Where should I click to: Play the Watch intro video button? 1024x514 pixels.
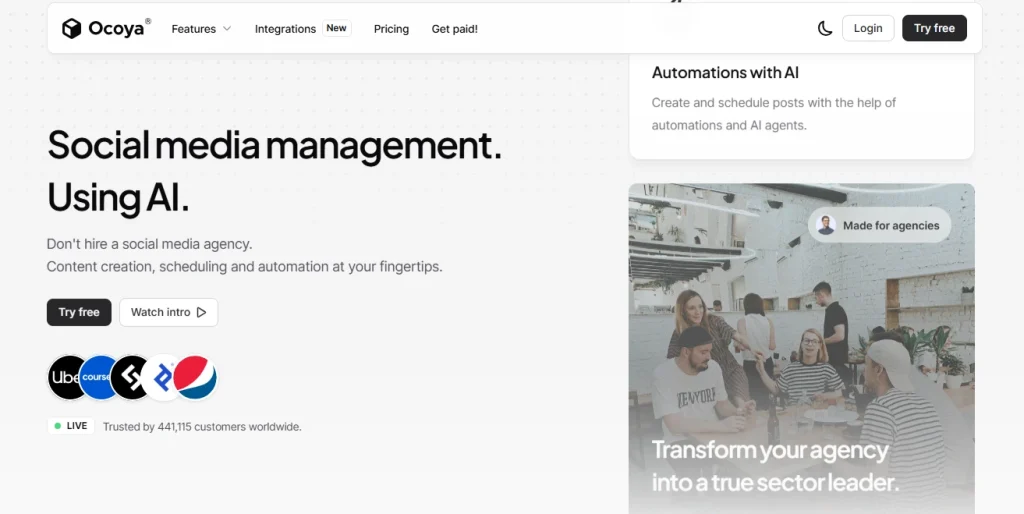168,312
